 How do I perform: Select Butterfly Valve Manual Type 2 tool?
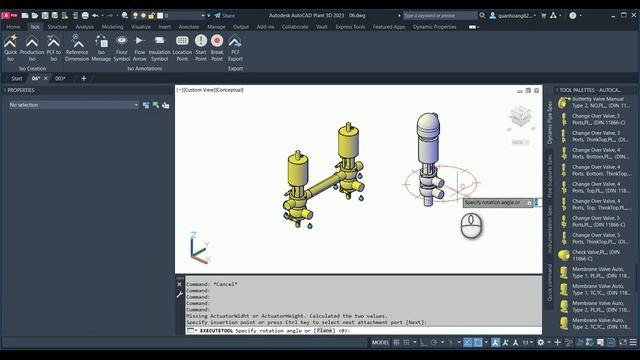point(595,102)
